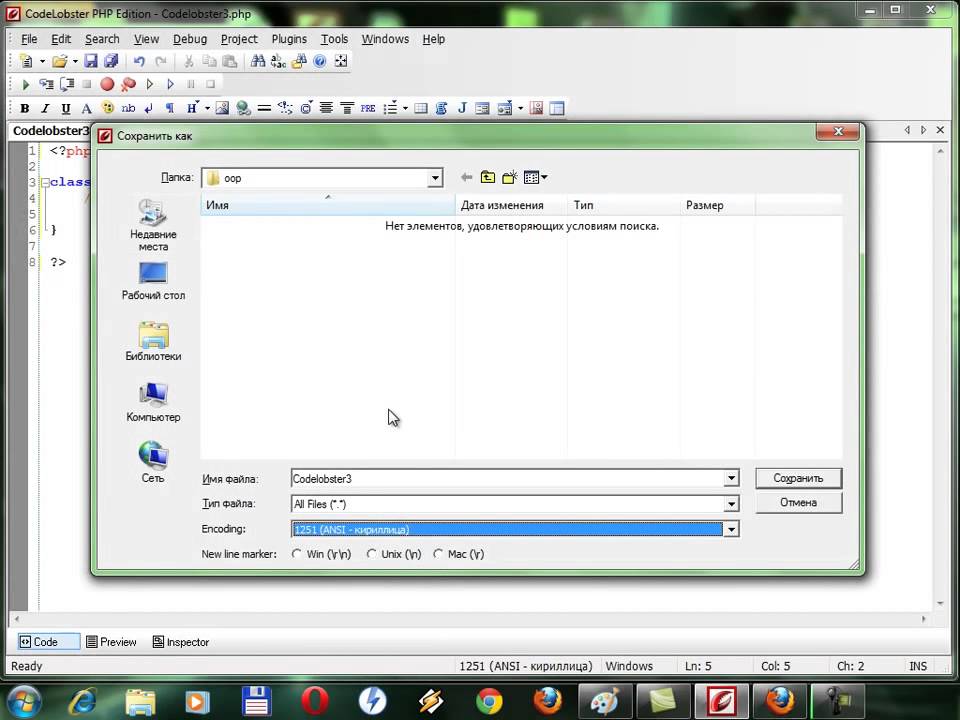Viewport: 960px width, 720px height.
Task: Click the Имя файла text field
Action: (508, 479)
